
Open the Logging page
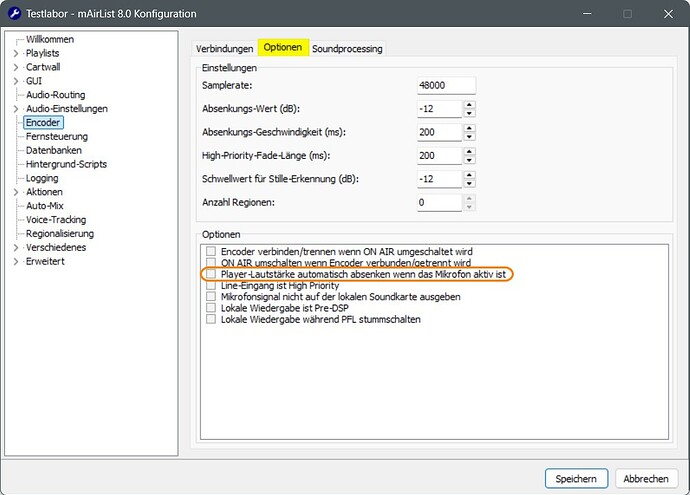point(42,178)
